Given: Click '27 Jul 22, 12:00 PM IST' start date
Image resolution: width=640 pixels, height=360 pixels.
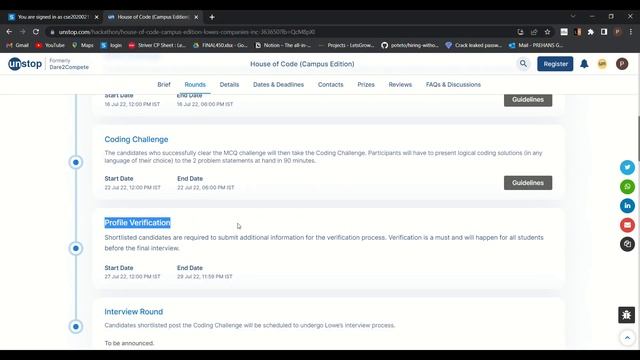Looking at the screenshot, I should click(x=132, y=276).
